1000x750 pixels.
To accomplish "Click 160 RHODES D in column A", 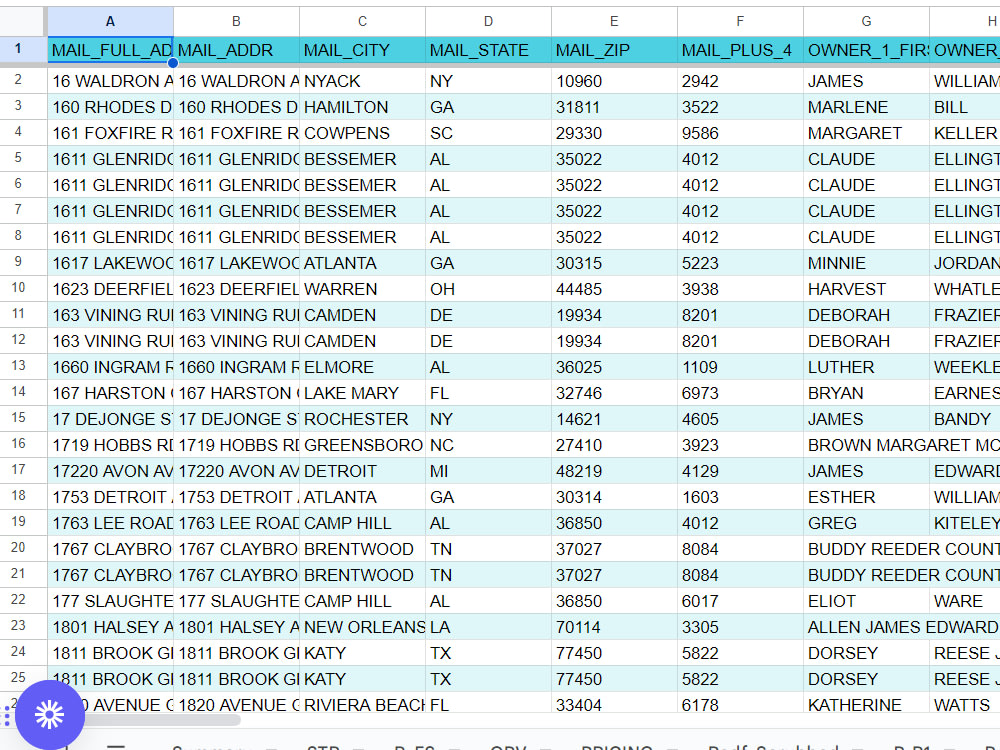I will click(110, 107).
